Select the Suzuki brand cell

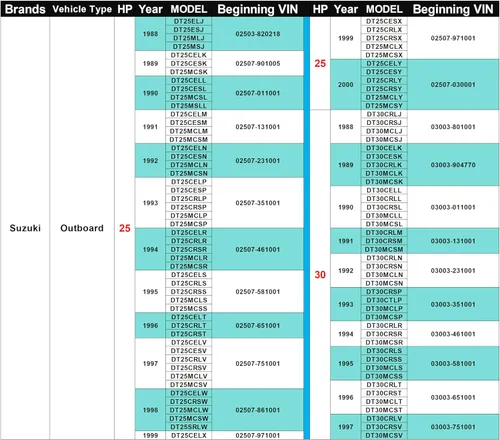click(25, 228)
